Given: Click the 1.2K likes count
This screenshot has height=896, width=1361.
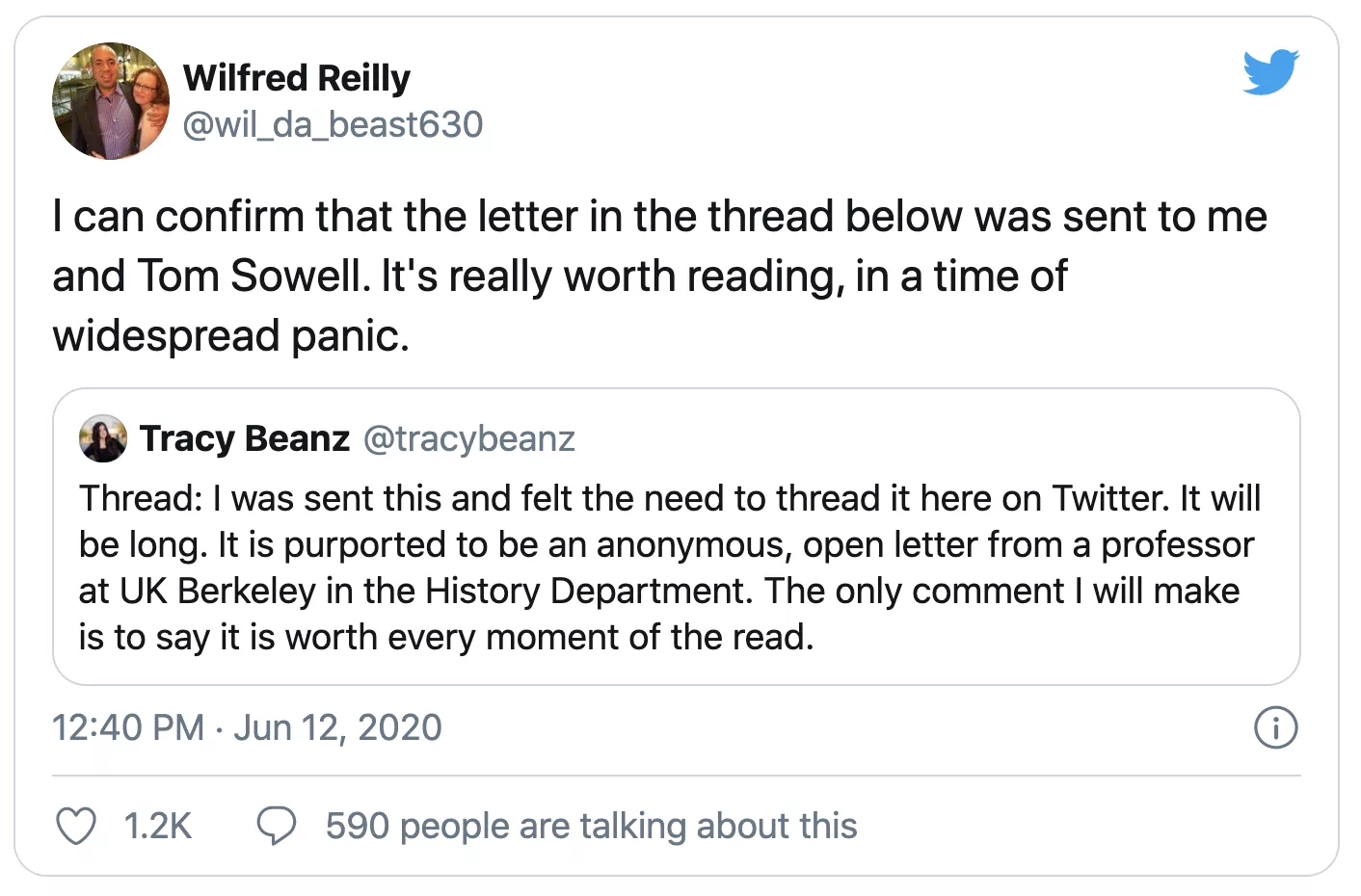Looking at the screenshot, I should (158, 827).
